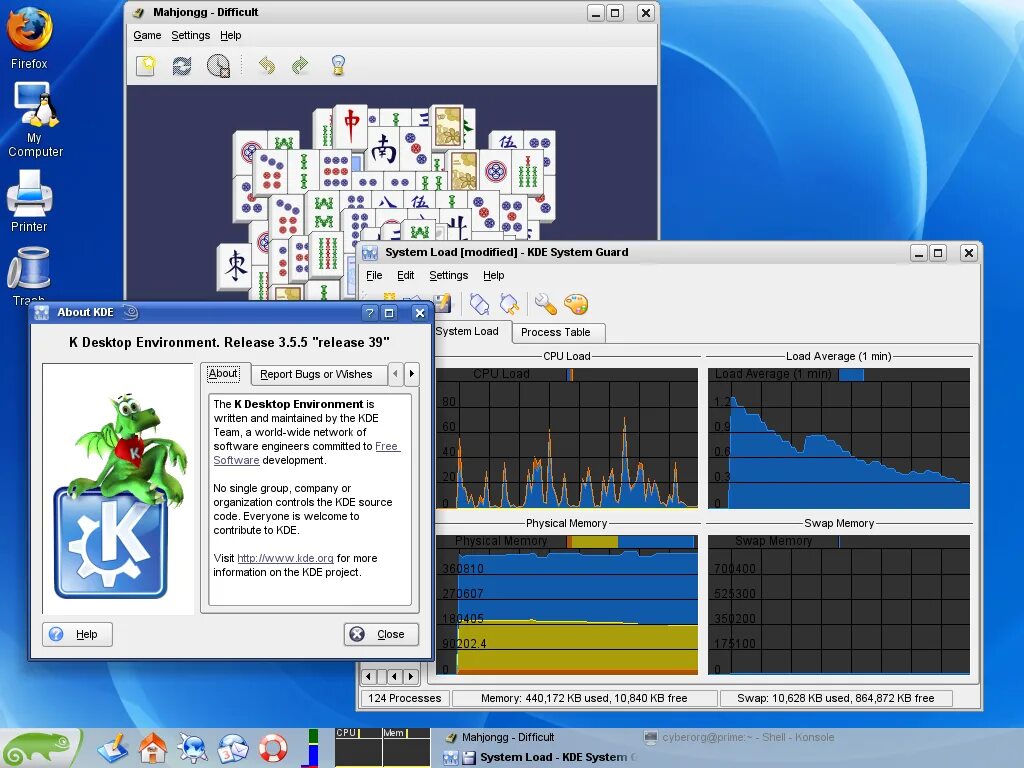
Task: Undo the last Mahjongg move
Action: [x=266, y=65]
